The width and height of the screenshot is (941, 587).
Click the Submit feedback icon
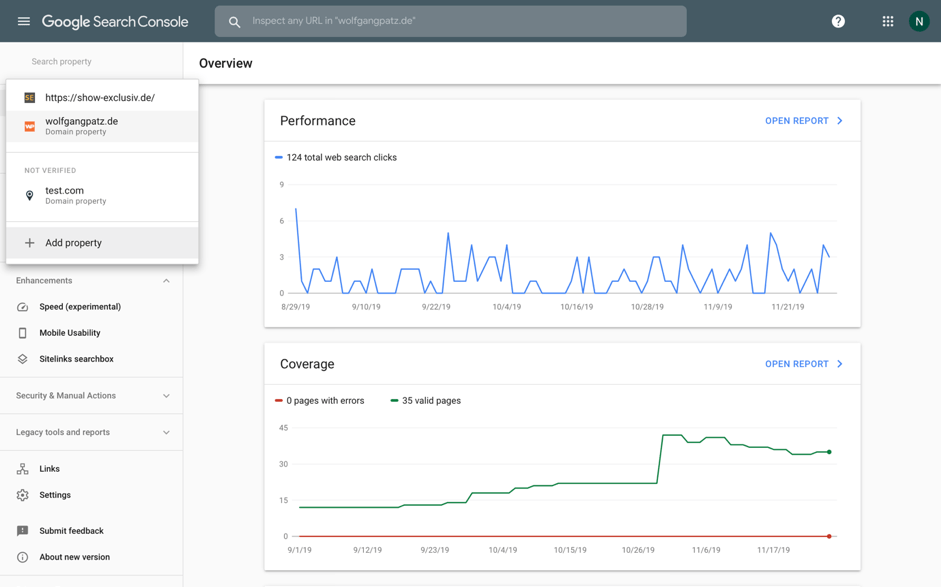(22, 531)
